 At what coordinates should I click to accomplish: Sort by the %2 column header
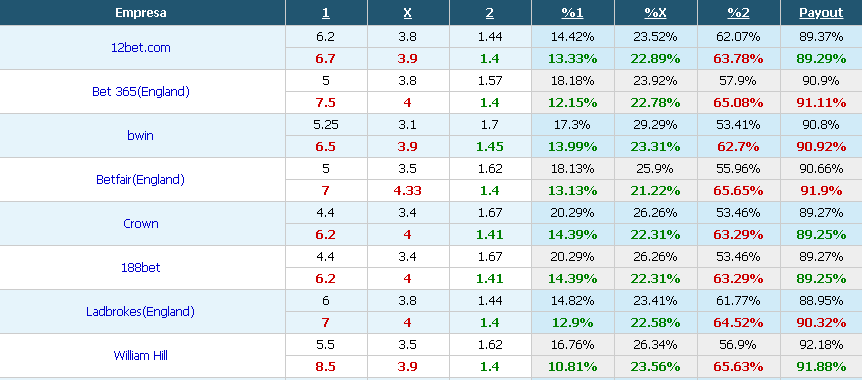pos(738,13)
